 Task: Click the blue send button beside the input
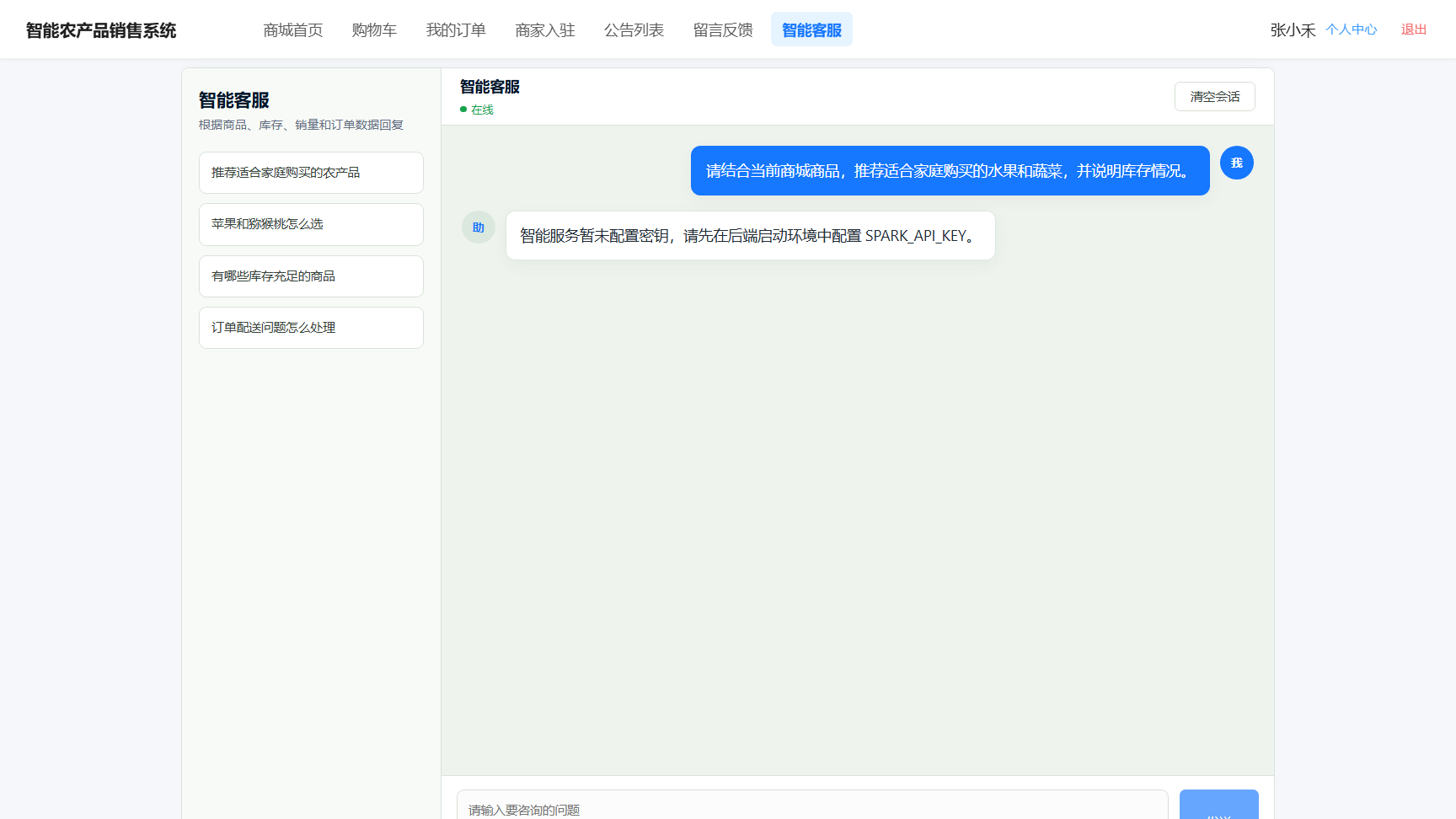click(1219, 806)
